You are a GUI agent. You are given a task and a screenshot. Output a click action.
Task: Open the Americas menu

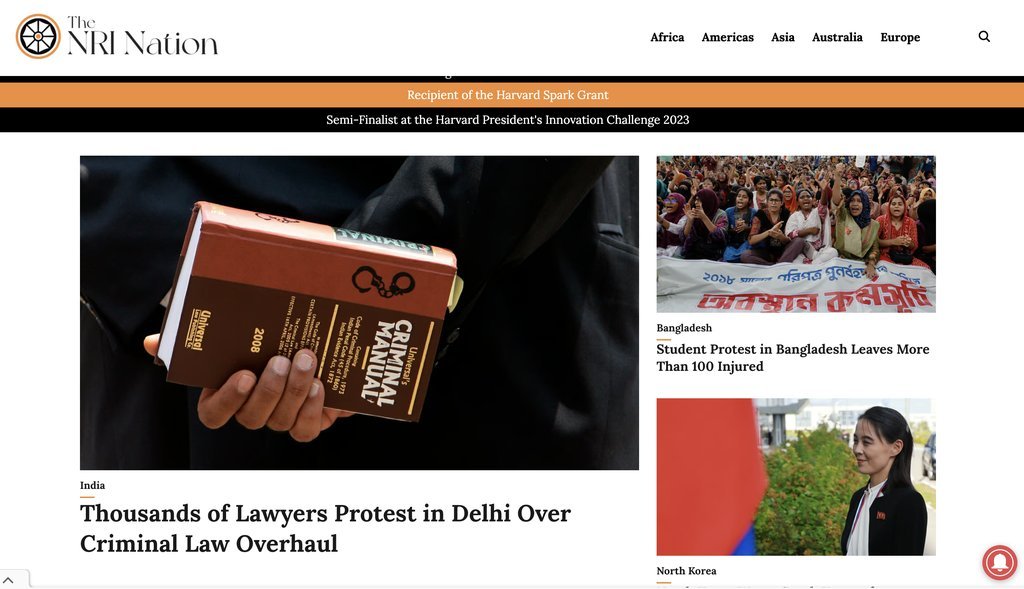pyautogui.click(x=728, y=37)
